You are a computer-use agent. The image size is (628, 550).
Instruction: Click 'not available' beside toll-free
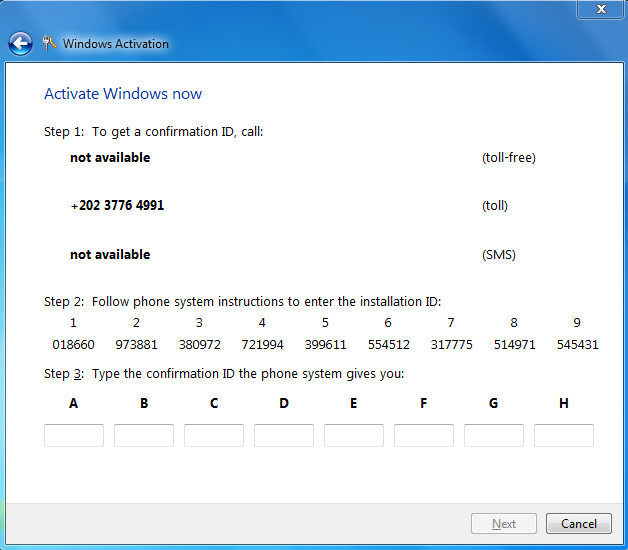click(110, 157)
